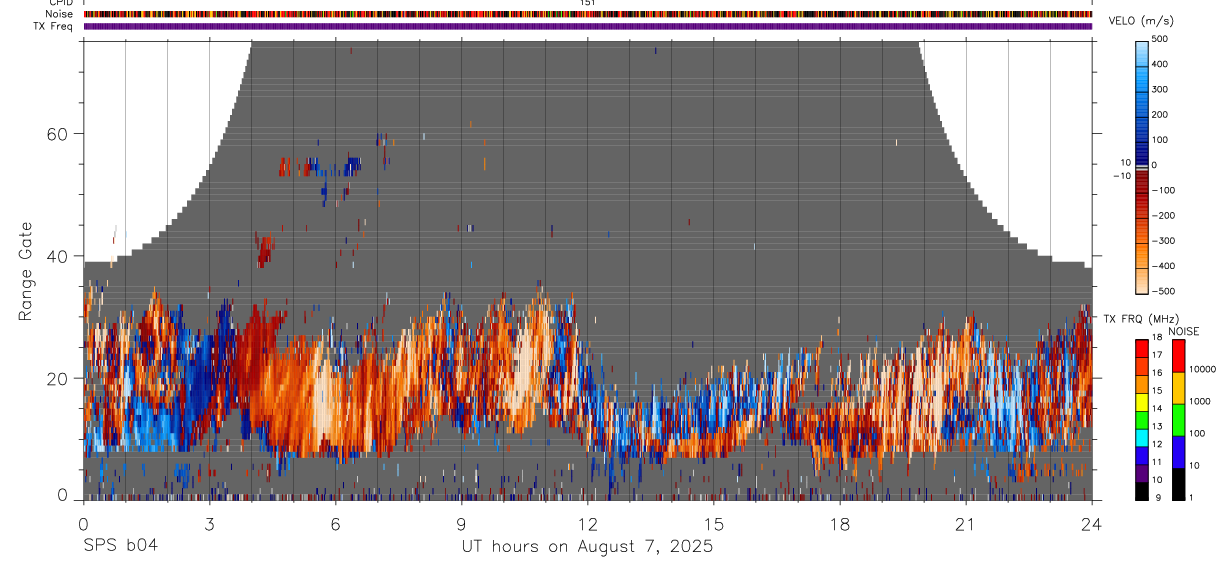
Task: Pick the green swatch in NOISE legend
Action: (x=1179, y=420)
